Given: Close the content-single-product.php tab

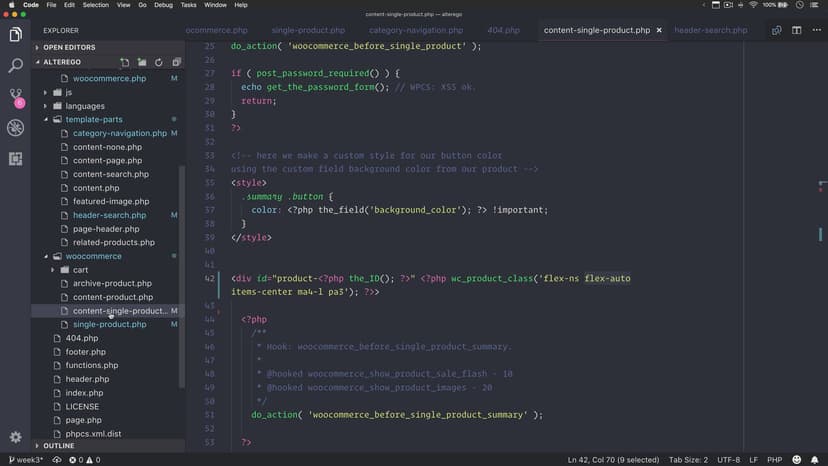Looking at the screenshot, I should 659,30.
